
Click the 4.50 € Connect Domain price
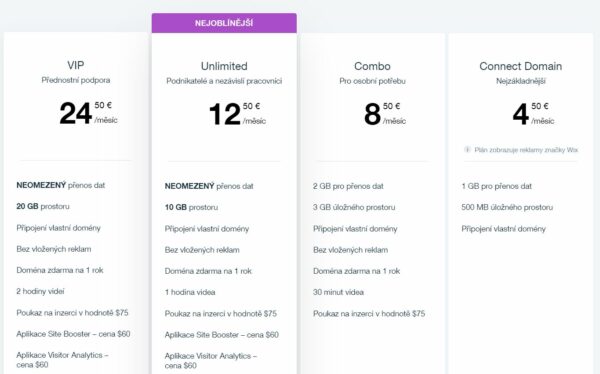coord(533,114)
